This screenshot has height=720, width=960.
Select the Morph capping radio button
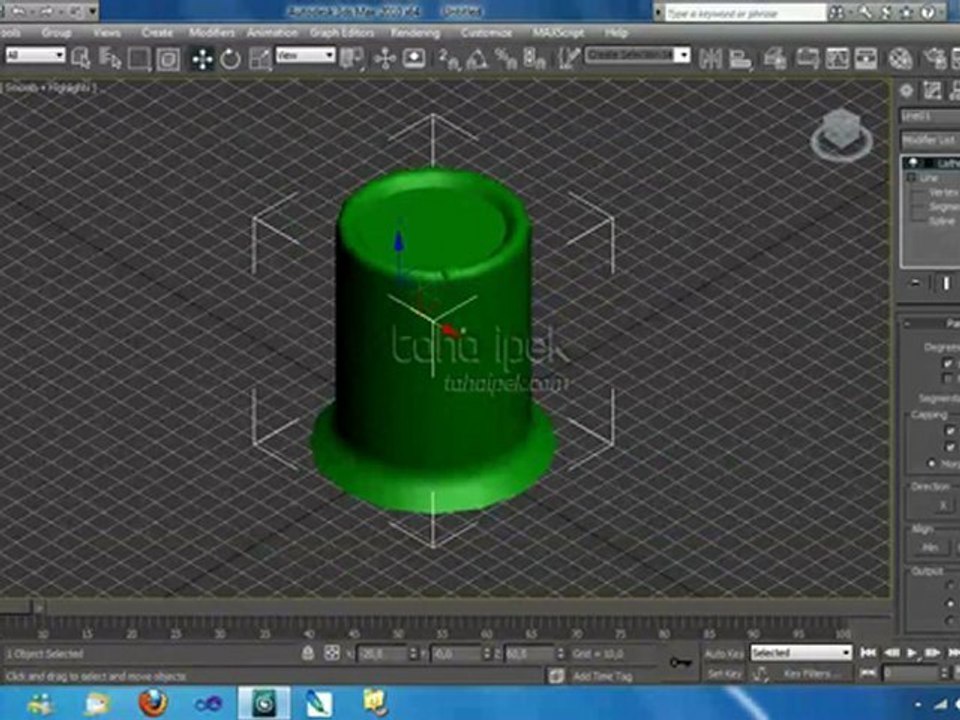(x=932, y=463)
